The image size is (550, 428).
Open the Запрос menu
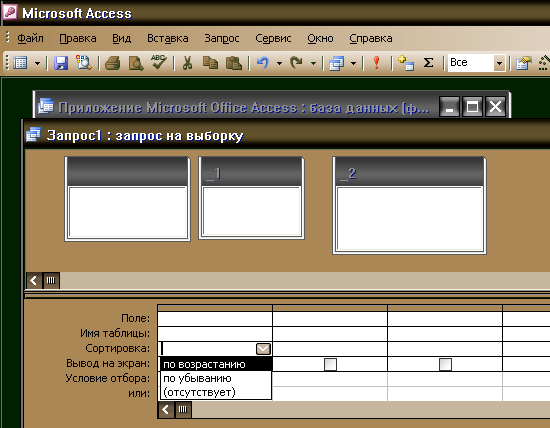coord(222,38)
